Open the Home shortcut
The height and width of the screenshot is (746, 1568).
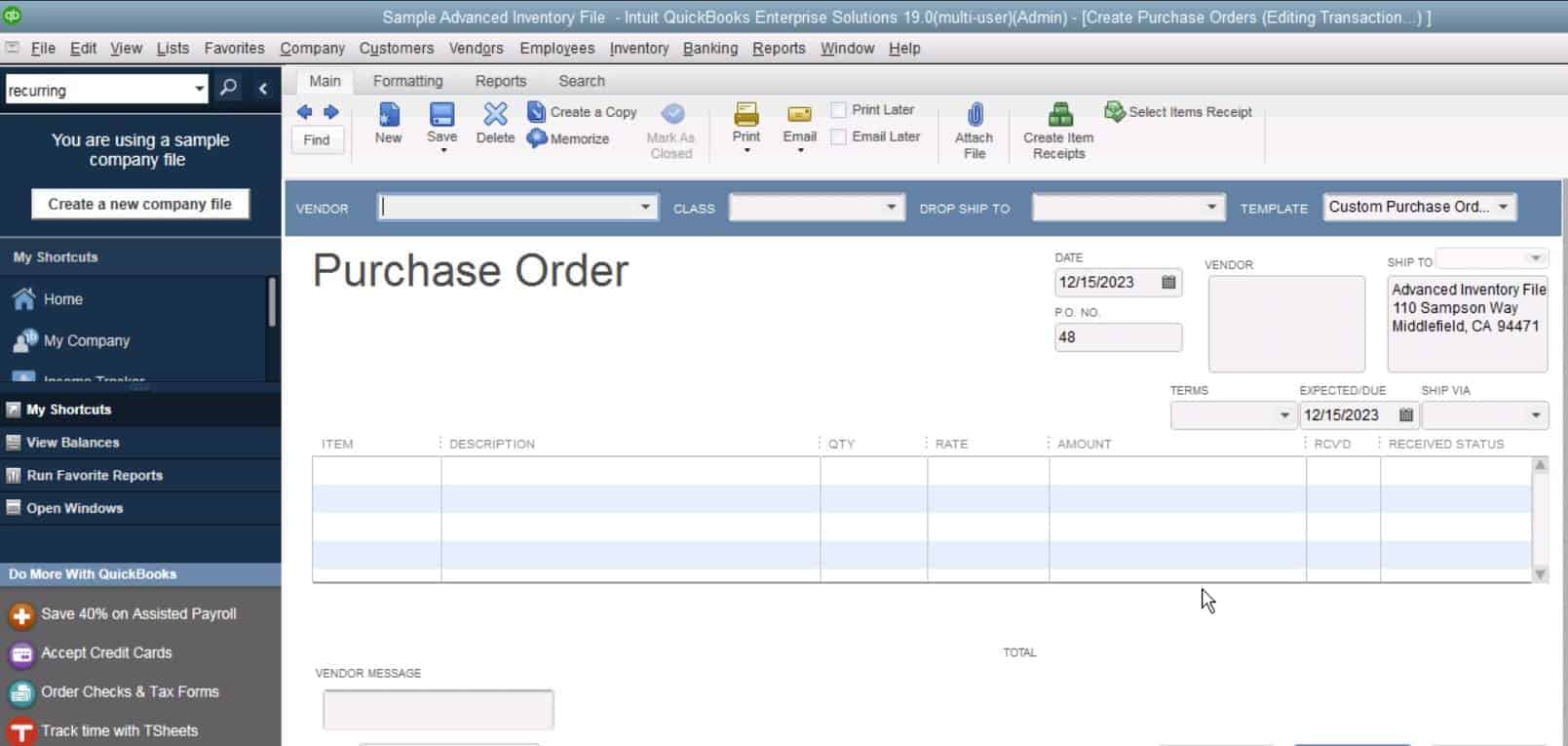tap(47, 299)
